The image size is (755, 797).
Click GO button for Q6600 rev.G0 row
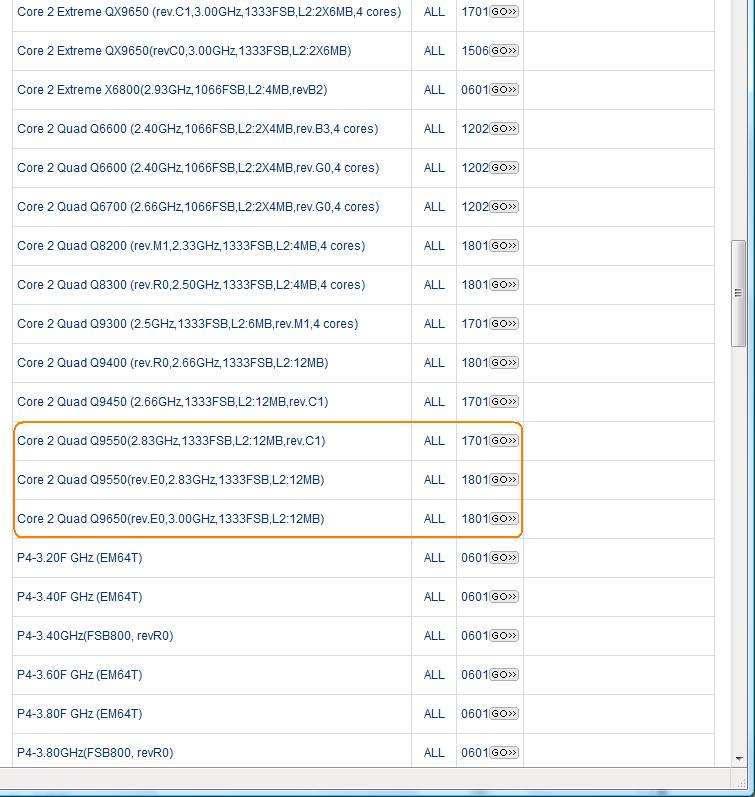tap(504, 168)
